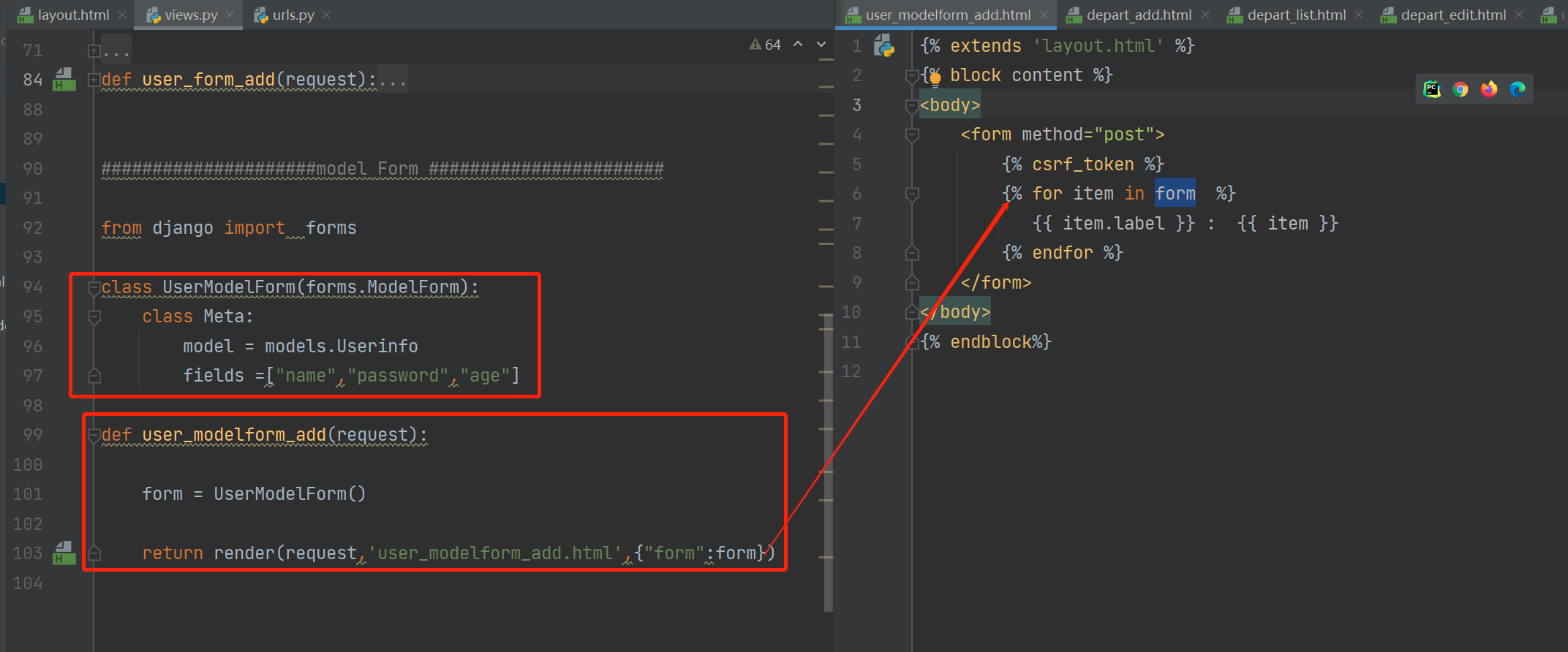Click models.Userinfo on line 96

pos(342,346)
